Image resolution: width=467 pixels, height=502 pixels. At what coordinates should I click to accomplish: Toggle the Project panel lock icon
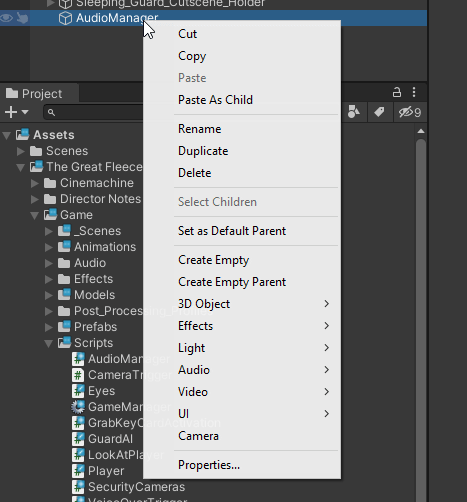coord(397,92)
